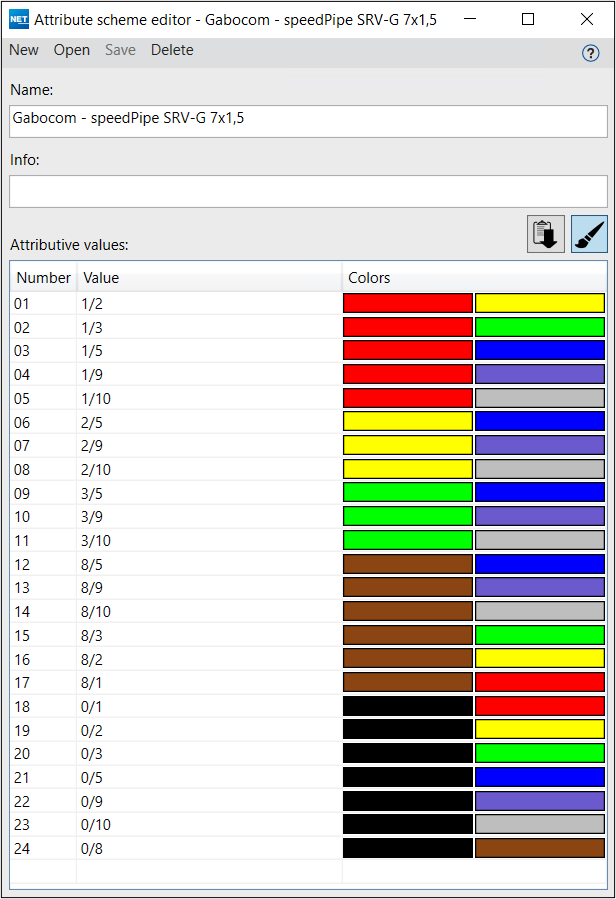Click the Value column header
The height and width of the screenshot is (899, 616).
pyautogui.click(x=209, y=277)
